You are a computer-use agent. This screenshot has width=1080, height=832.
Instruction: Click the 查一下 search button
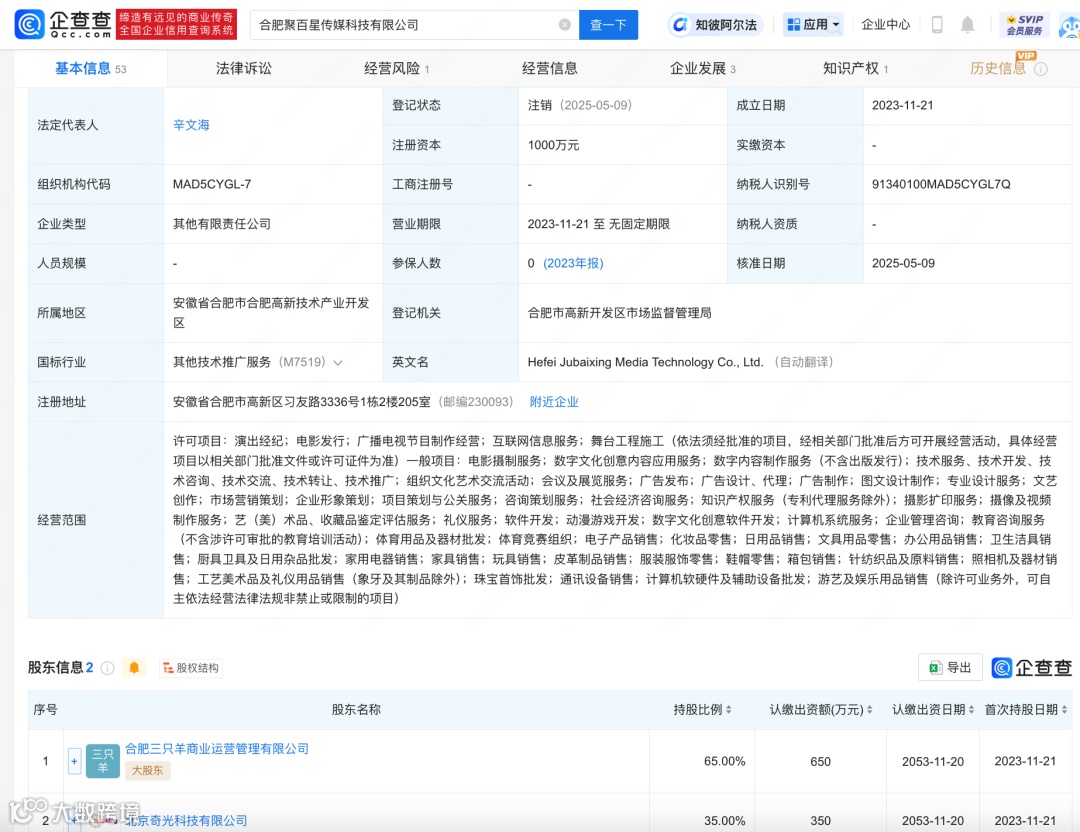[x=608, y=25]
